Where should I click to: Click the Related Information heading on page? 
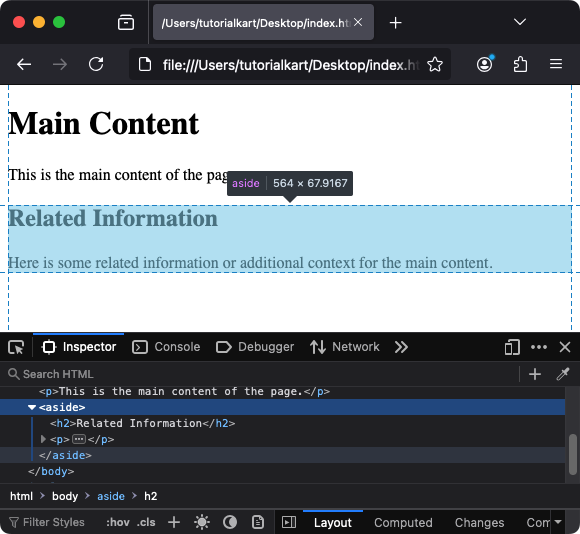113,218
